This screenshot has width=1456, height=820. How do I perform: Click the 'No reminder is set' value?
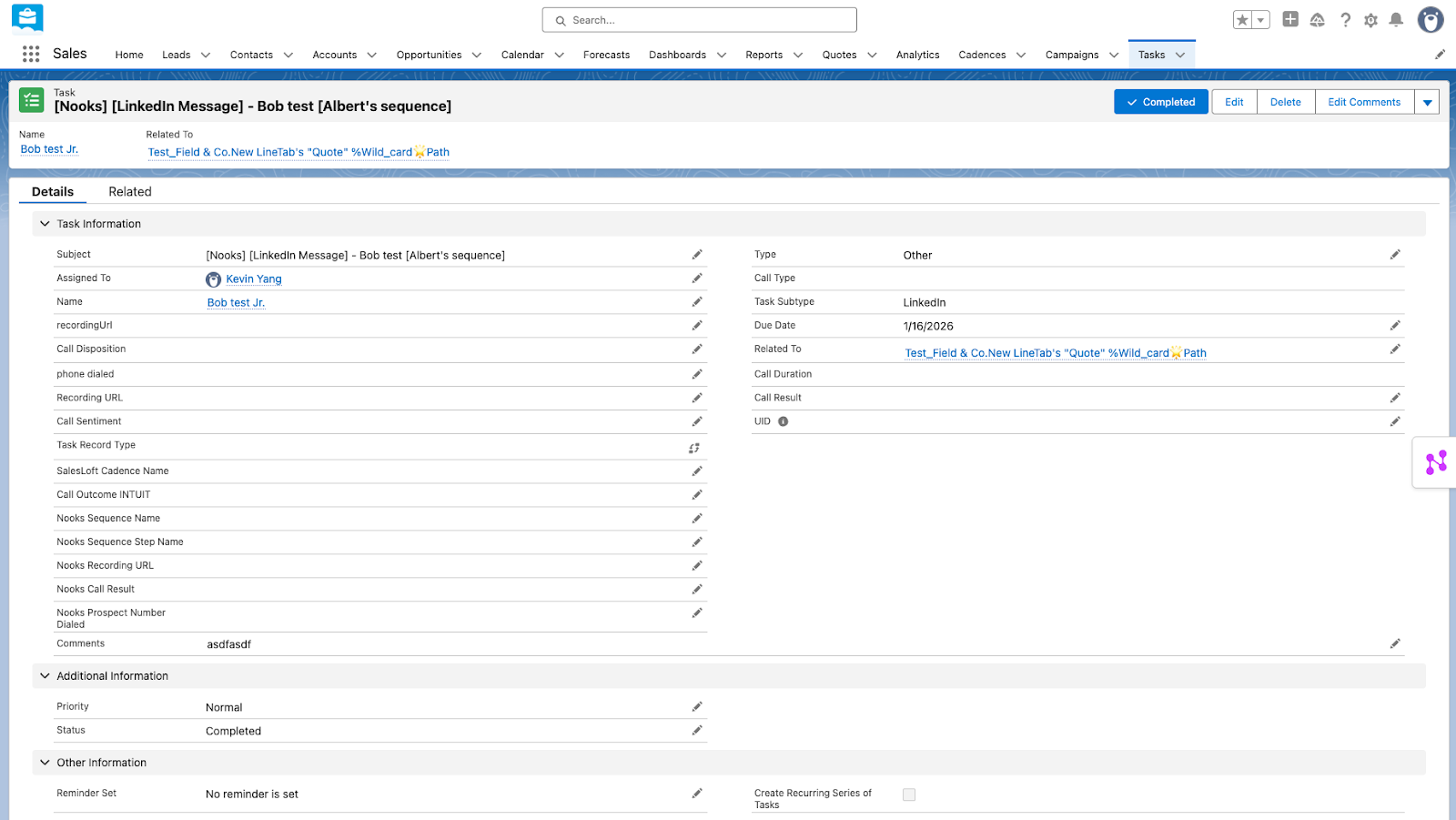click(x=252, y=795)
